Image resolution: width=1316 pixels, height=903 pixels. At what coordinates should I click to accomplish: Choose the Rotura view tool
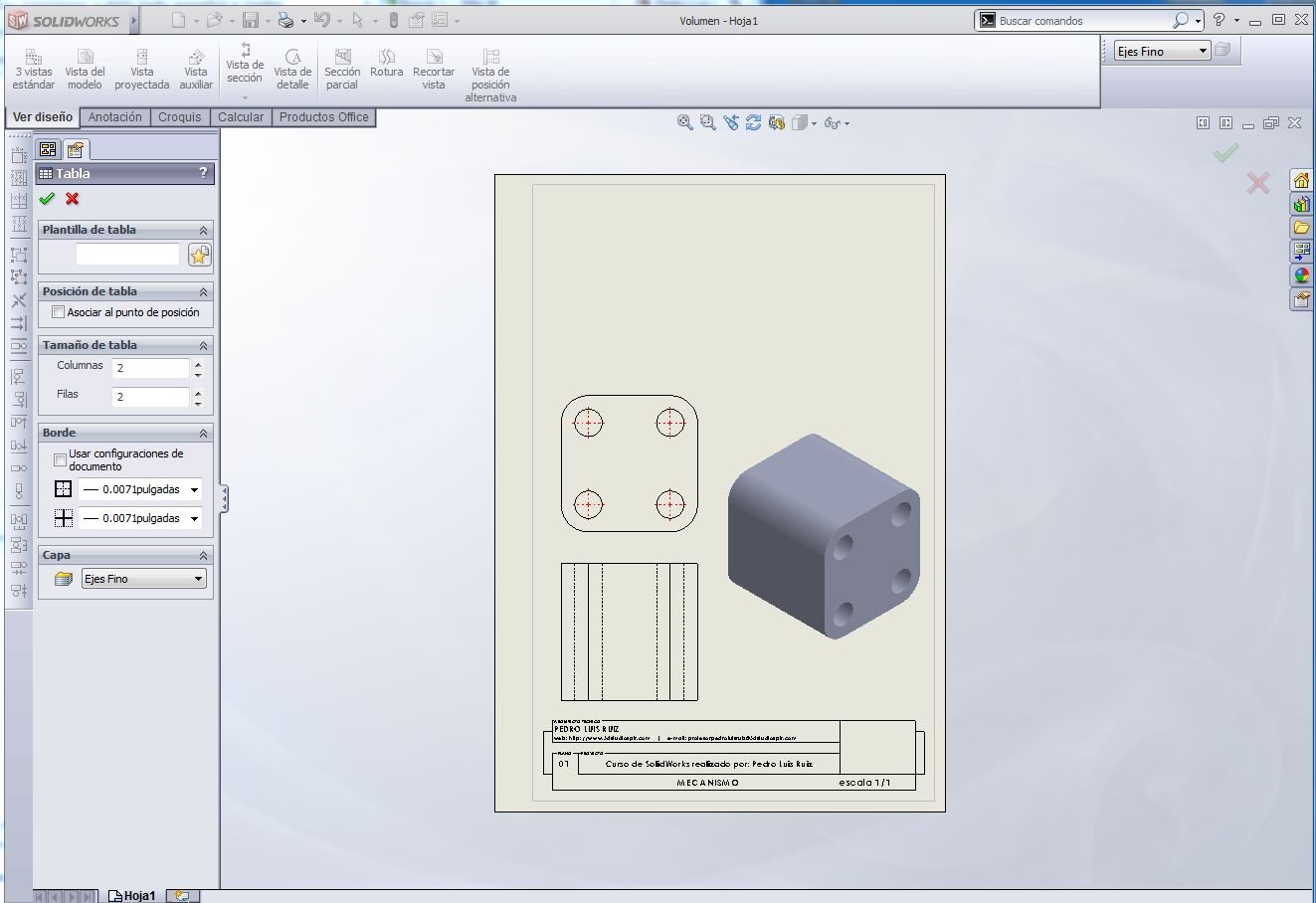pos(387,65)
